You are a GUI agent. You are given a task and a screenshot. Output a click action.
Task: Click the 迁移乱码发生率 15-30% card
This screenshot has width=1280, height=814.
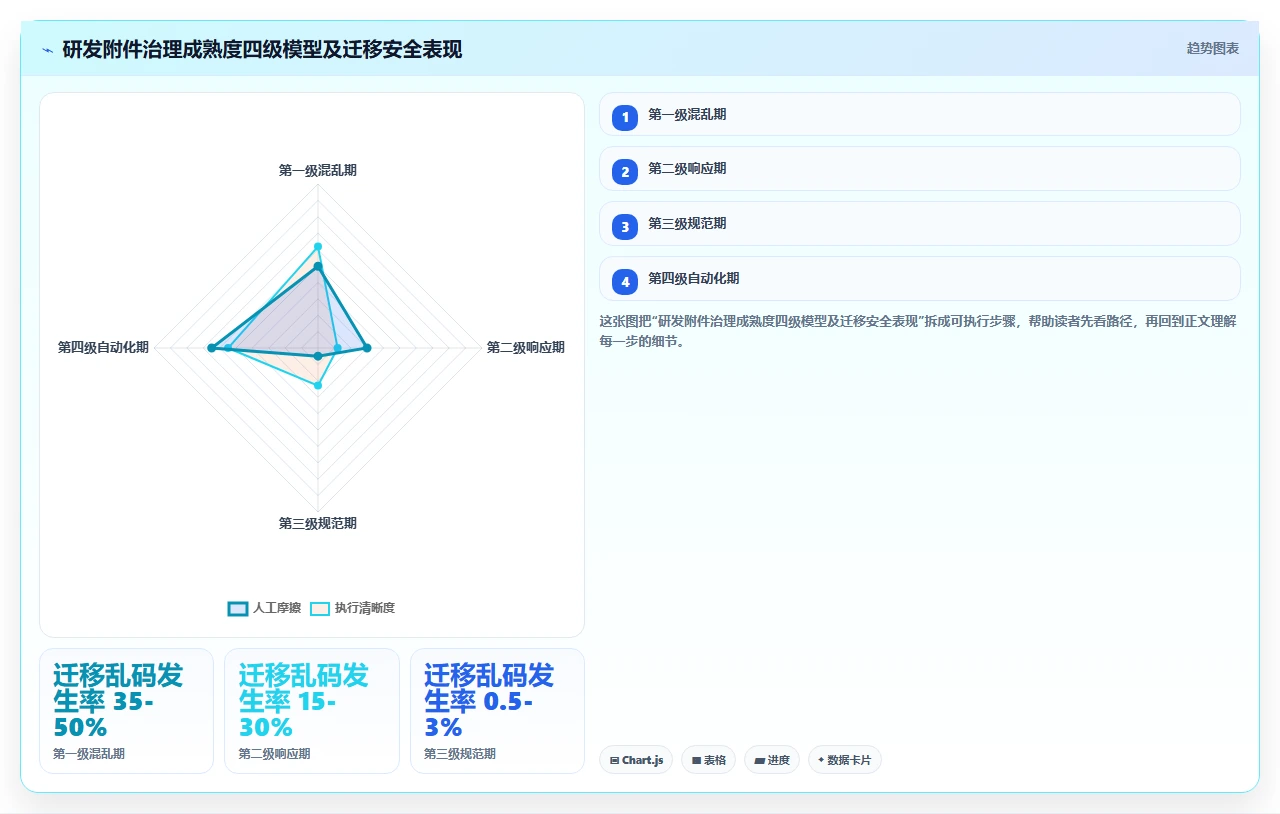click(x=312, y=711)
